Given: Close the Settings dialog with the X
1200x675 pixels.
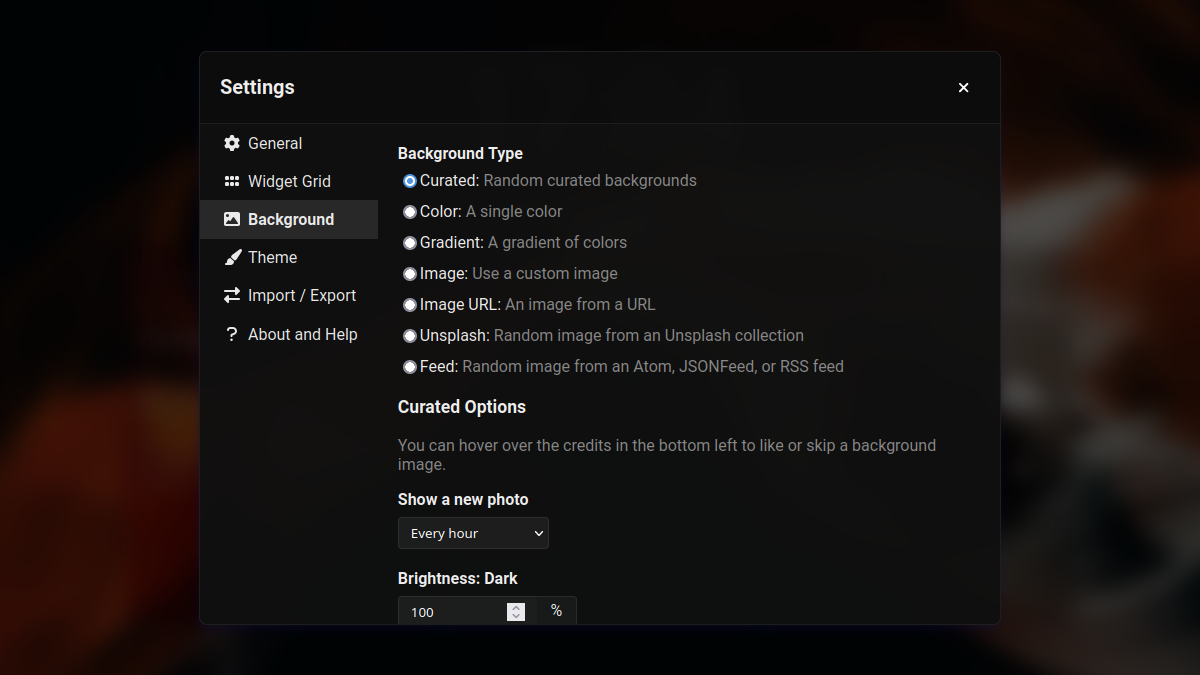Looking at the screenshot, I should [x=964, y=88].
